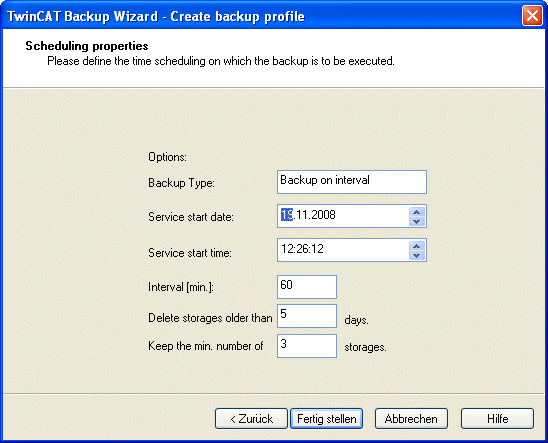Close the TwinCAT Backup Wizard window

click(x=532, y=16)
